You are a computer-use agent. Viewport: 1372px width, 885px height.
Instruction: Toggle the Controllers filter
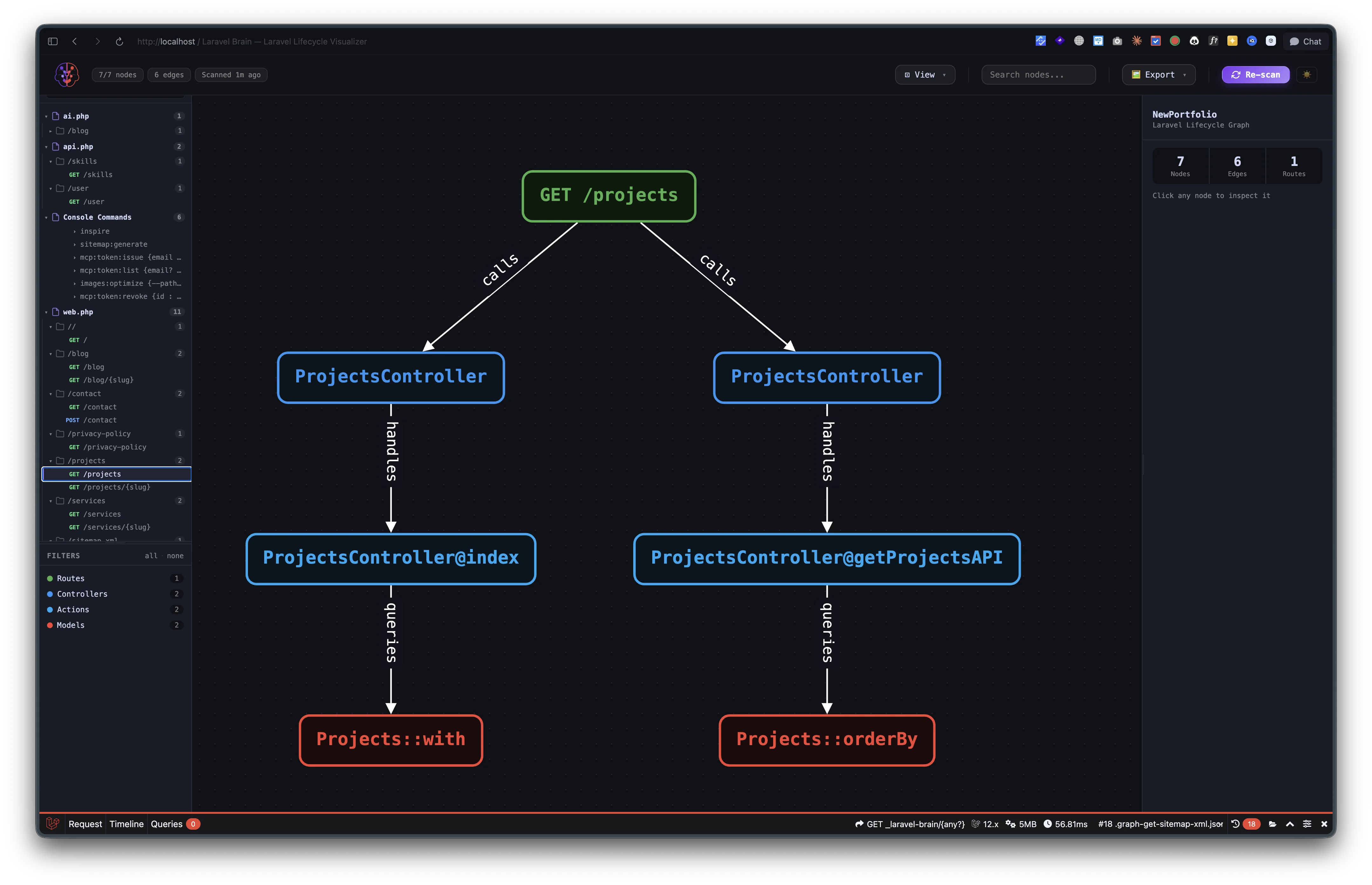pos(115,593)
